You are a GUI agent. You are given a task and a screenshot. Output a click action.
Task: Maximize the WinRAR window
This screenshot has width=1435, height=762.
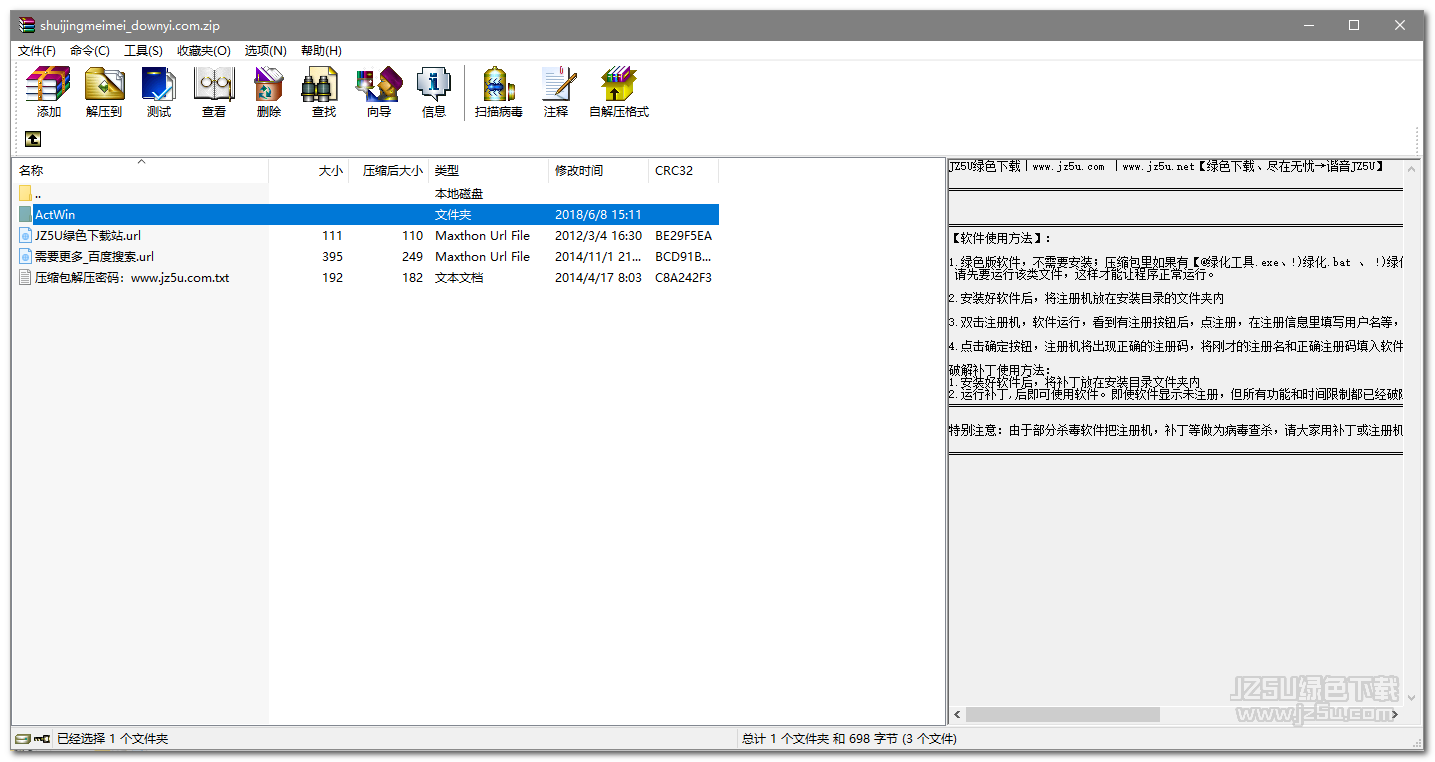coord(1354,25)
